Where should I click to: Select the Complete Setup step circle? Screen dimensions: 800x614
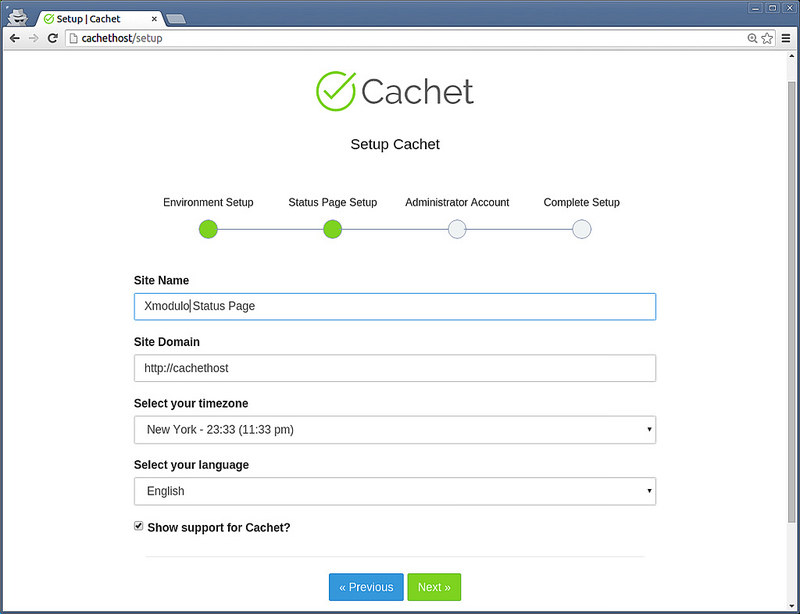(581, 229)
